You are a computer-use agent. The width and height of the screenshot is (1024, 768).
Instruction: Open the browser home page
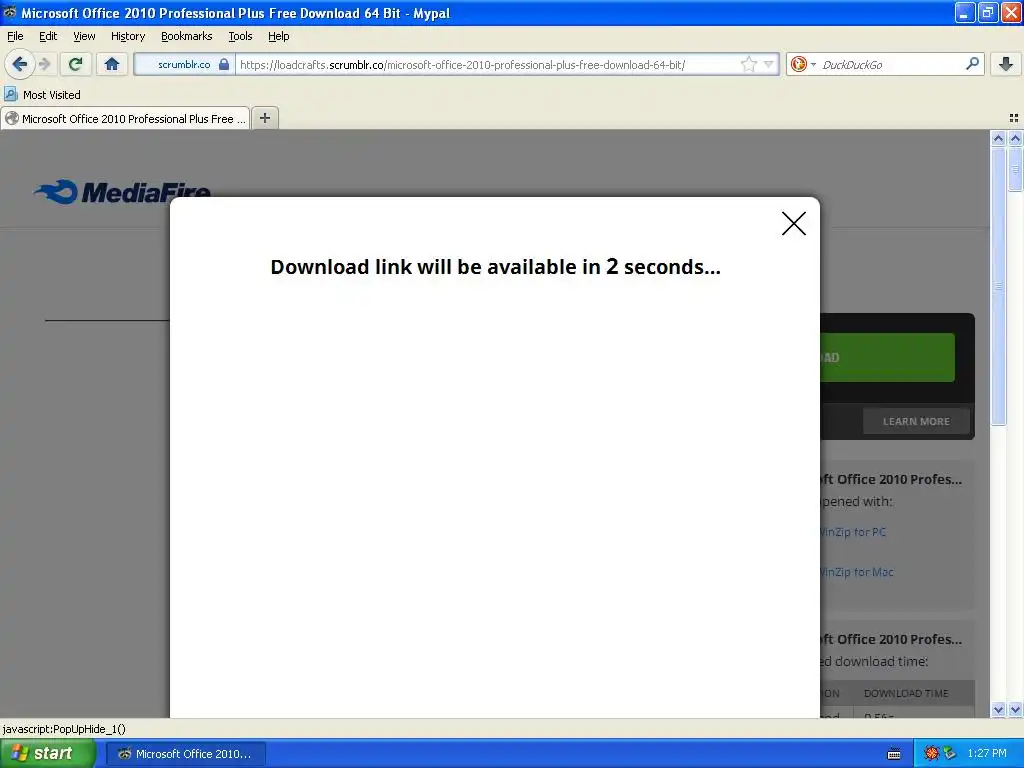coord(112,64)
